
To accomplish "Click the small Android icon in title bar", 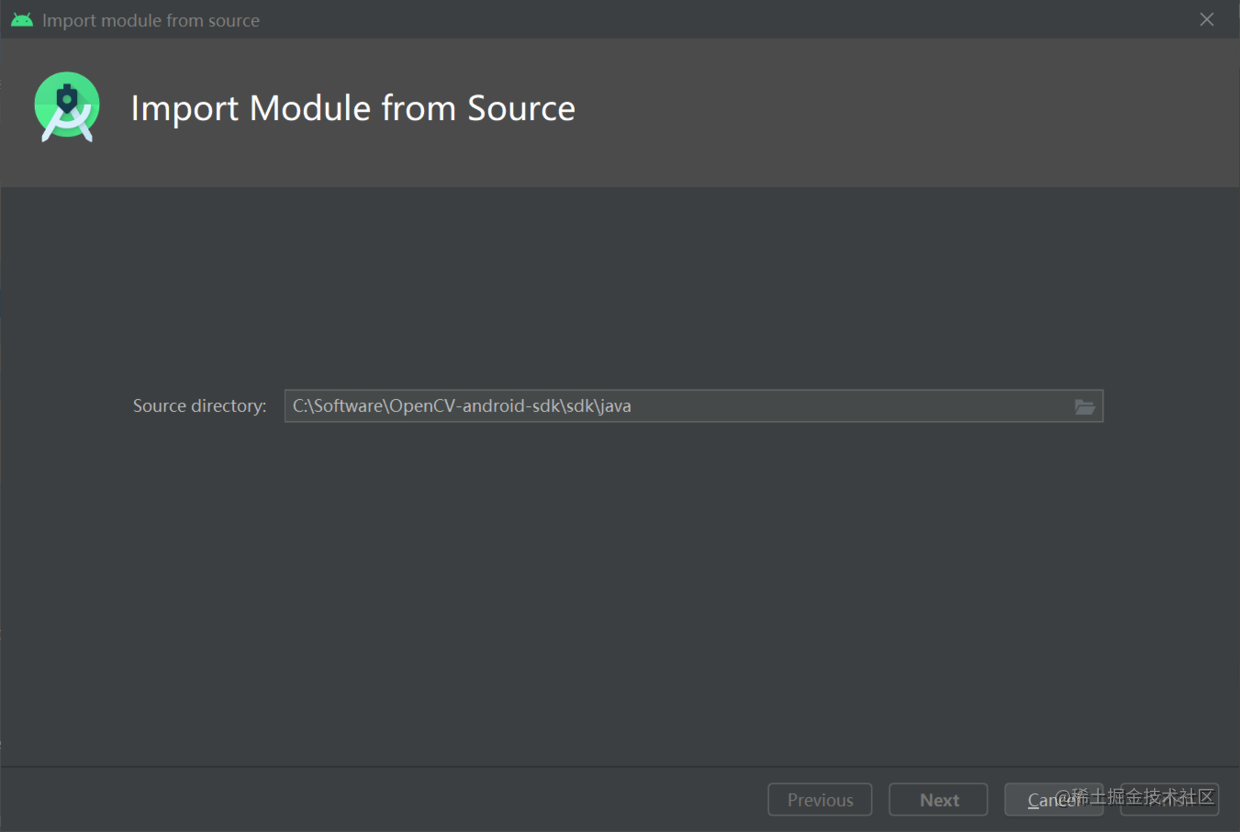I will click(x=22, y=20).
